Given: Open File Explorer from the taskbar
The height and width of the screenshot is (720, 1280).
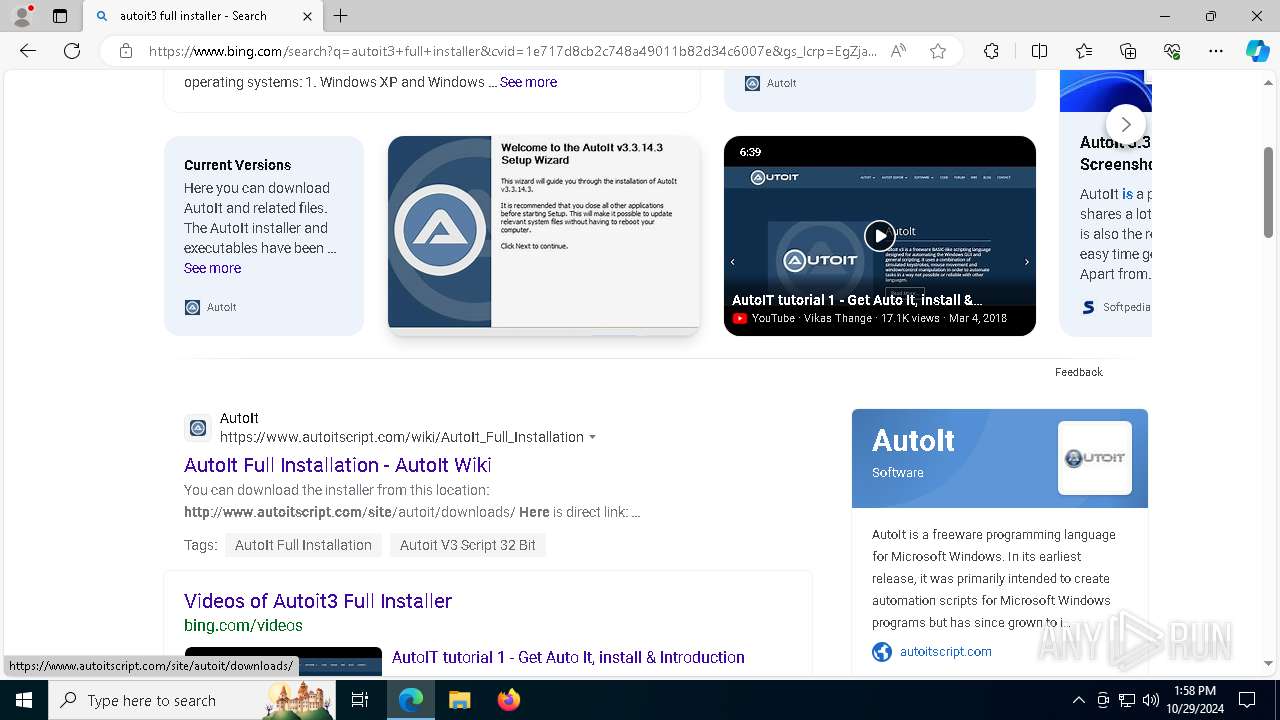Looking at the screenshot, I should coord(459,700).
